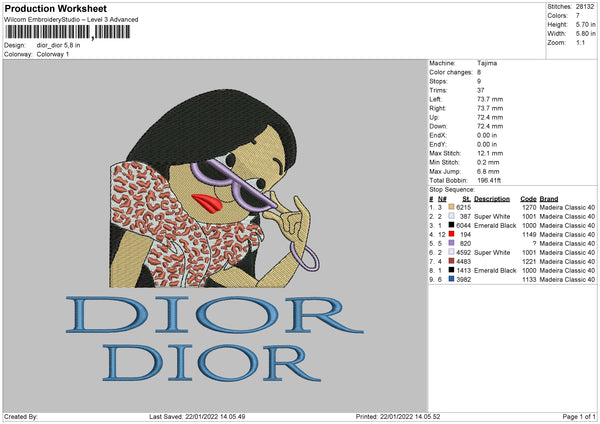Select the Color changes label
This screenshot has height=424, width=600.
tap(451, 72)
